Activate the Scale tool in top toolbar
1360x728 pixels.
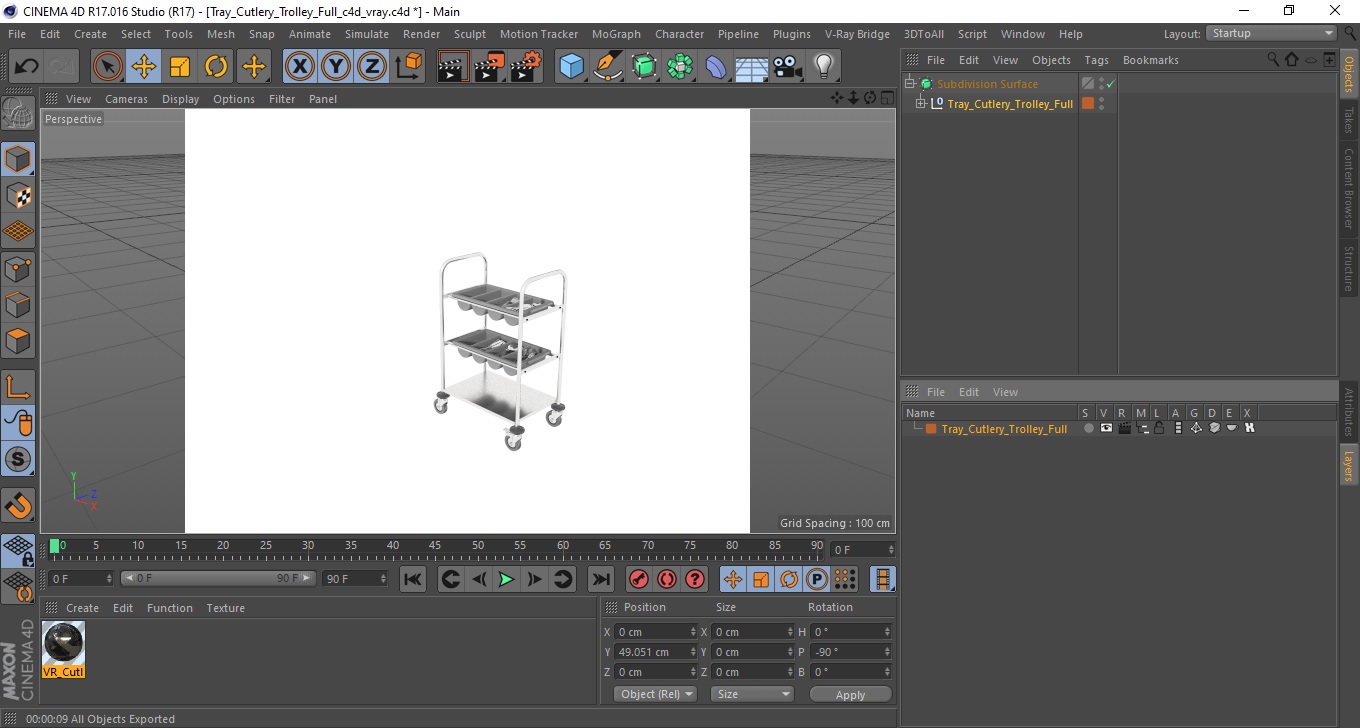[180, 67]
